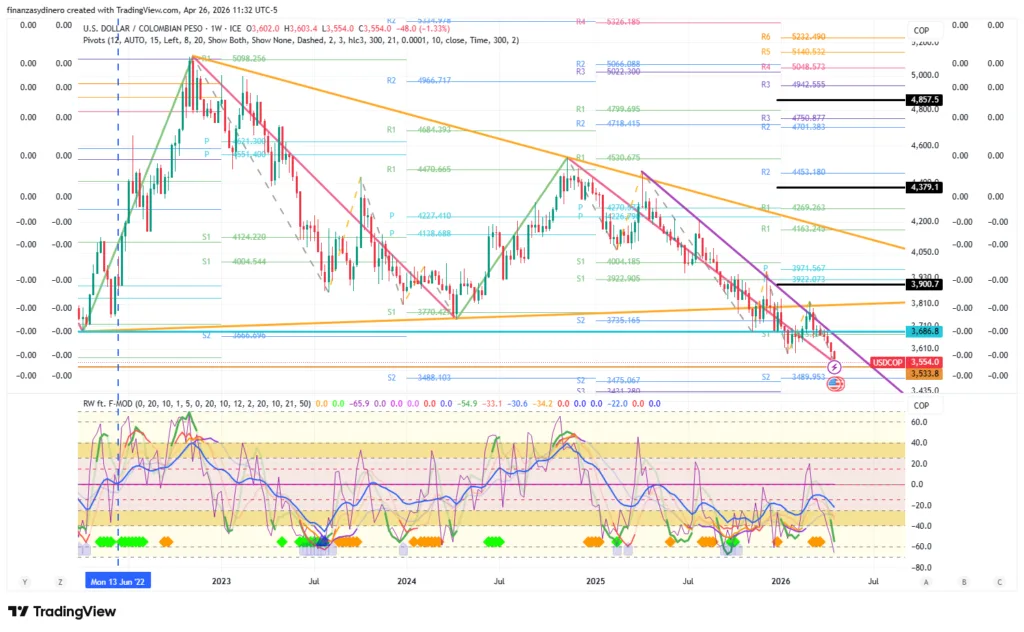Click the circular Y button on time axis
Screen dimensions: 1024x632
(25, 581)
